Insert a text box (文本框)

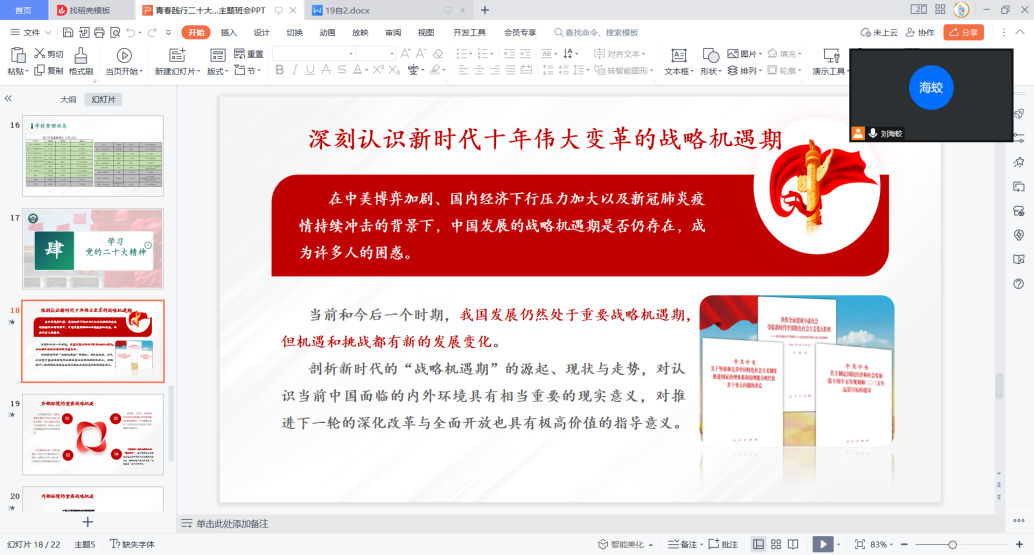(x=677, y=56)
